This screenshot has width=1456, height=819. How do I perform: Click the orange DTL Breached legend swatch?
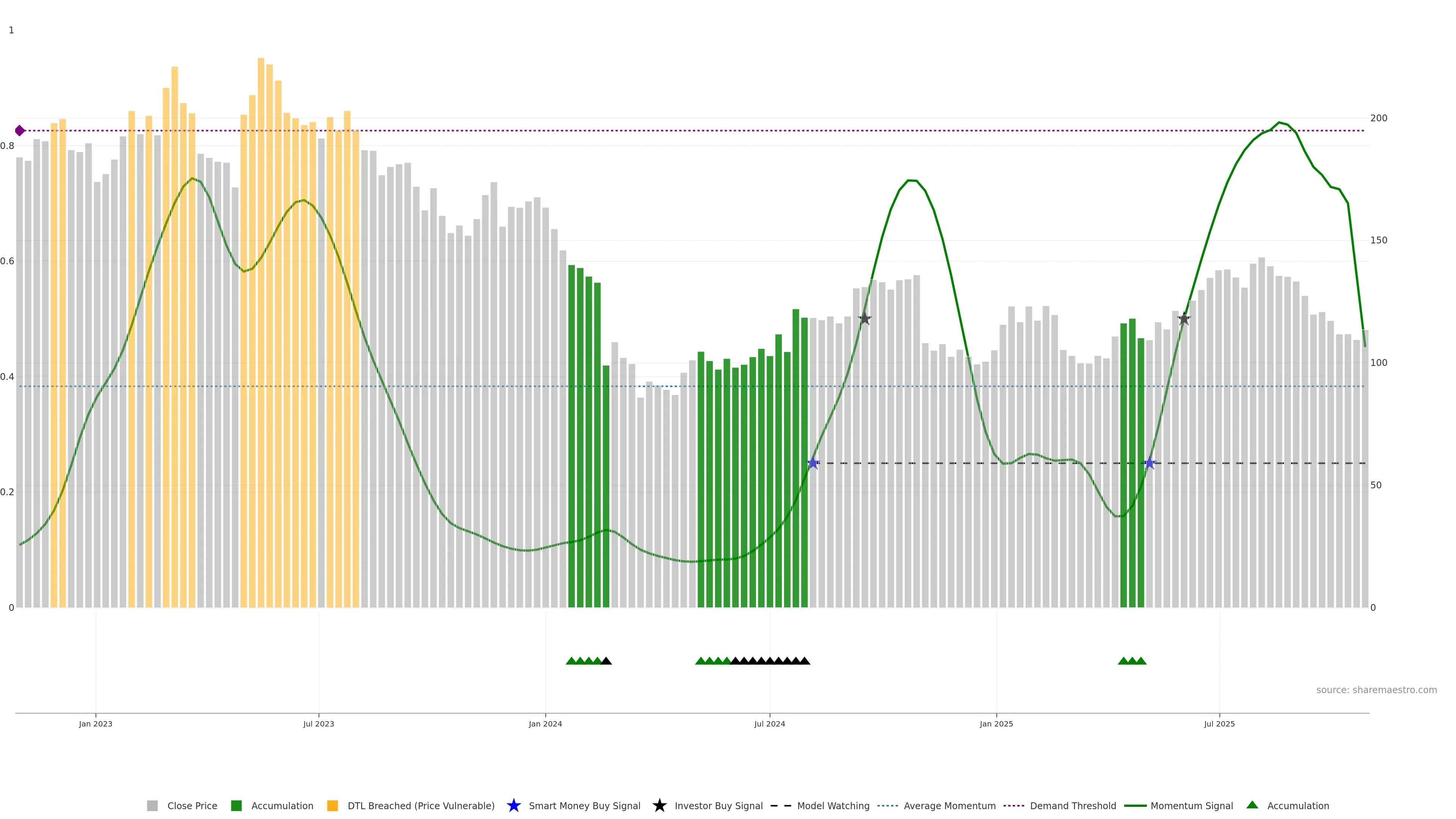point(333,806)
